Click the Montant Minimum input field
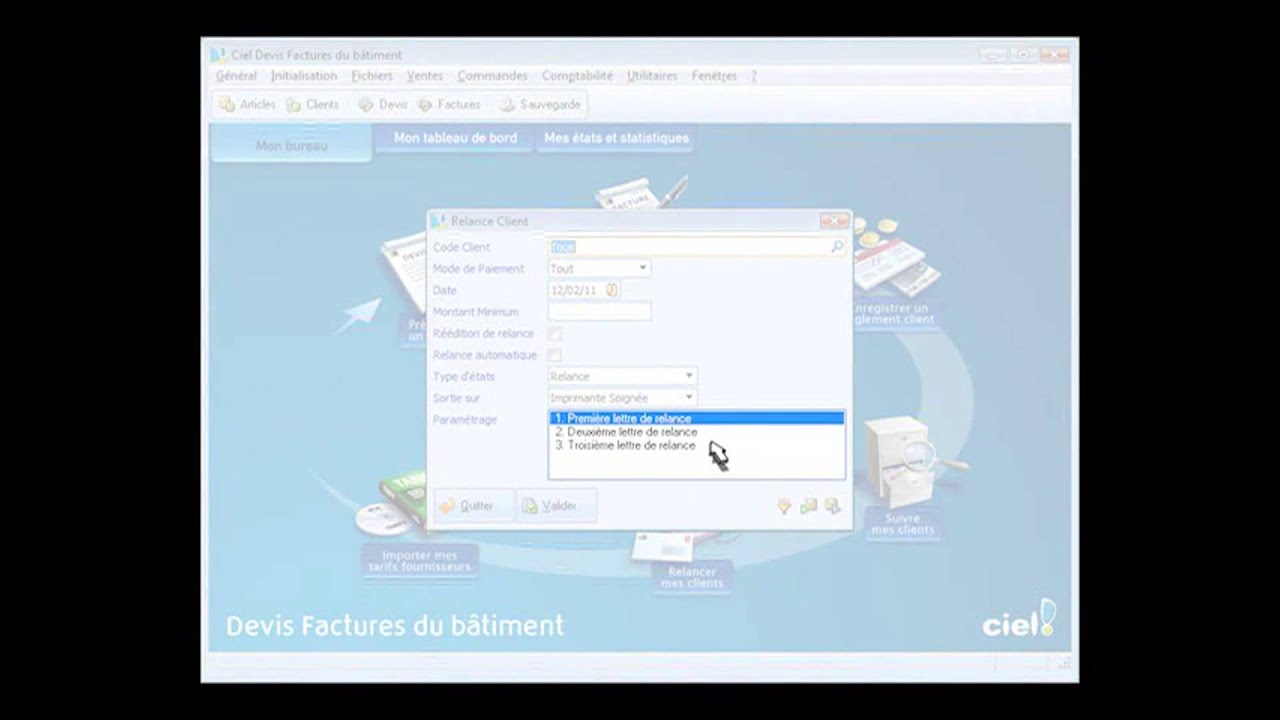The width and height of the screenshot is (1280, 720). [x=600, y=312]
